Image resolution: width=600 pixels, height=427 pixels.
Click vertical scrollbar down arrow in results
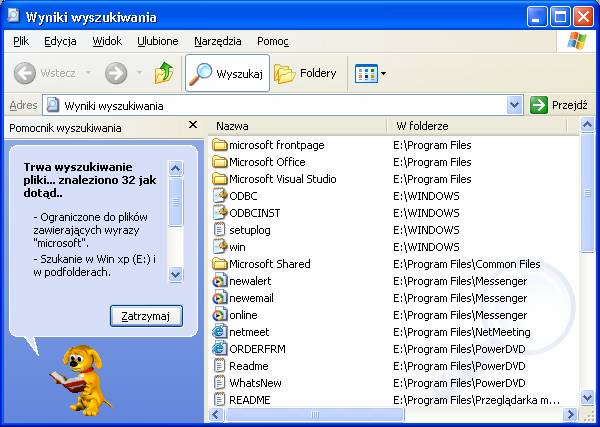[587, 398]
